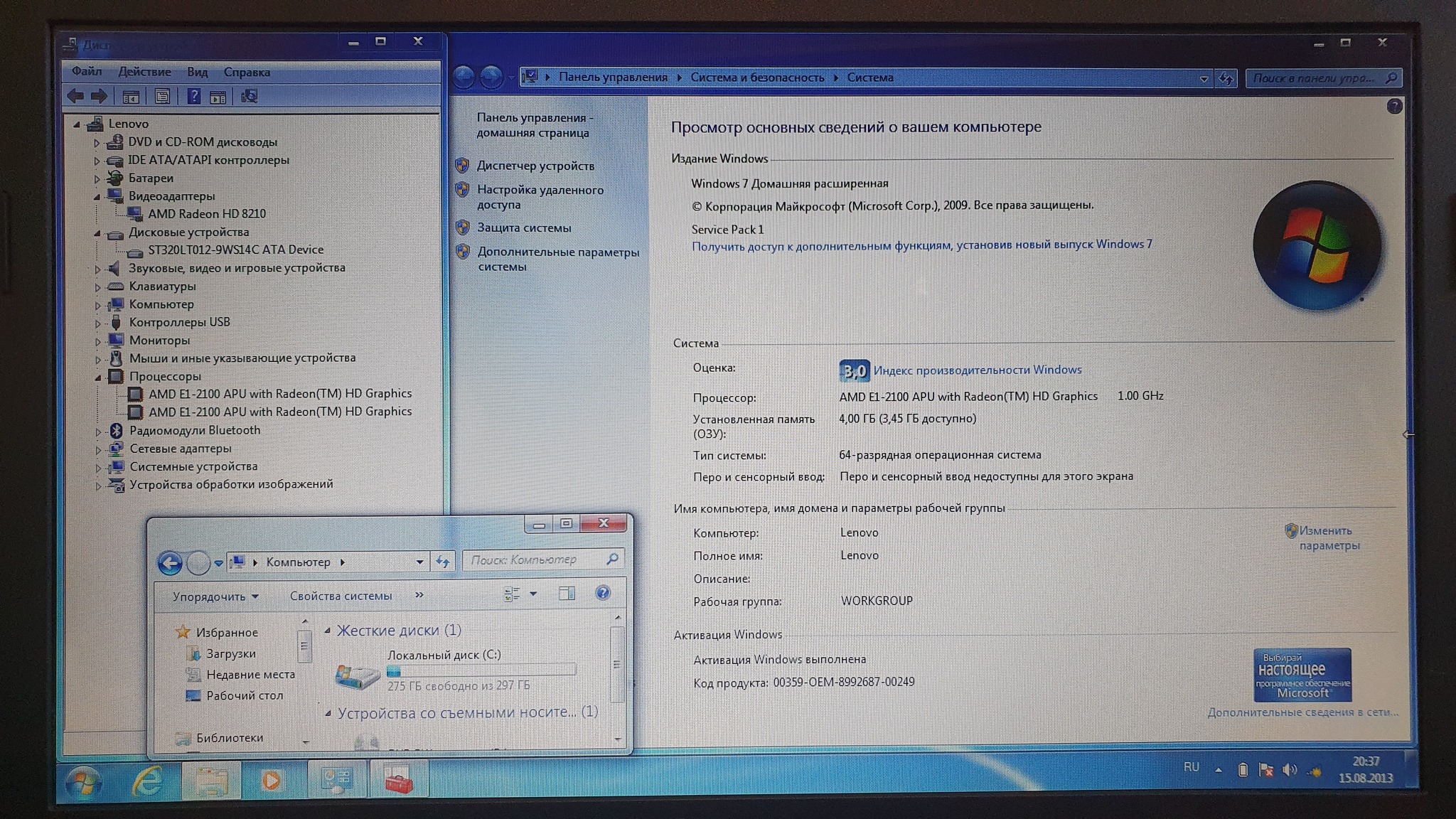This screenshot has height=819, width=1456.
Task: Toggle the preview pane button in Explorer
Action: click(567, 593)
